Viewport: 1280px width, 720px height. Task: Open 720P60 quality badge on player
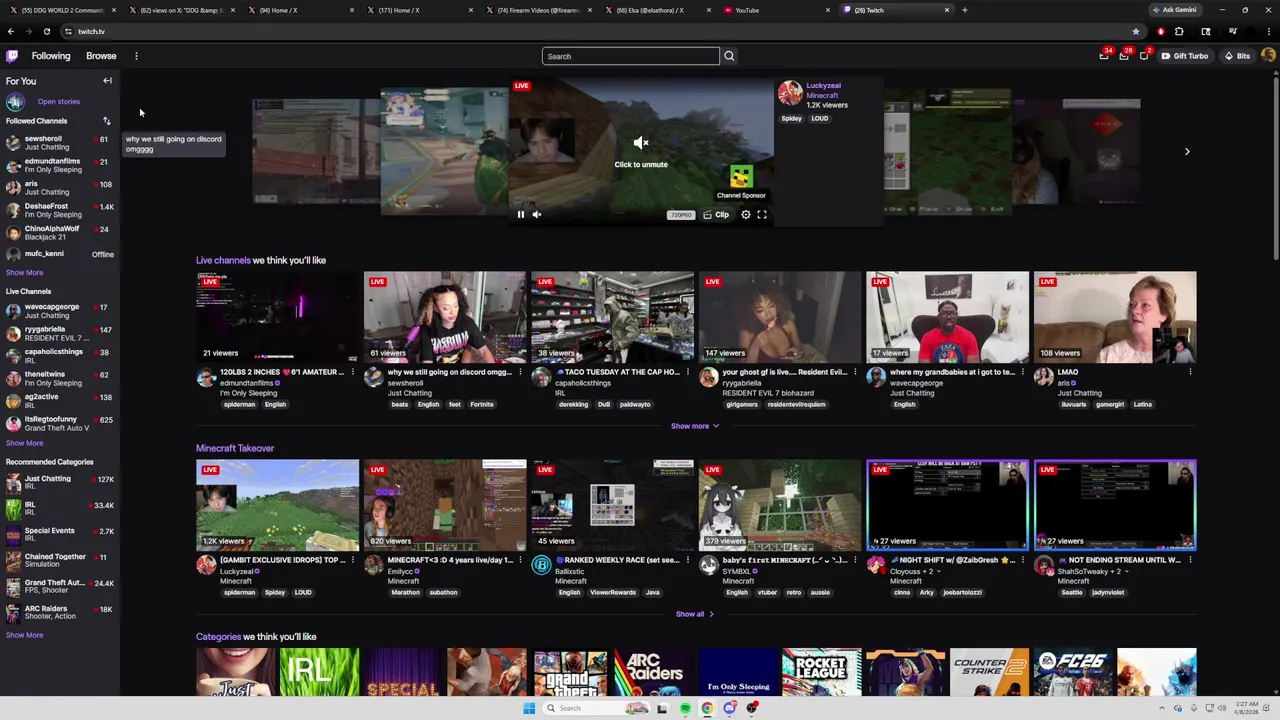point(681,214)
